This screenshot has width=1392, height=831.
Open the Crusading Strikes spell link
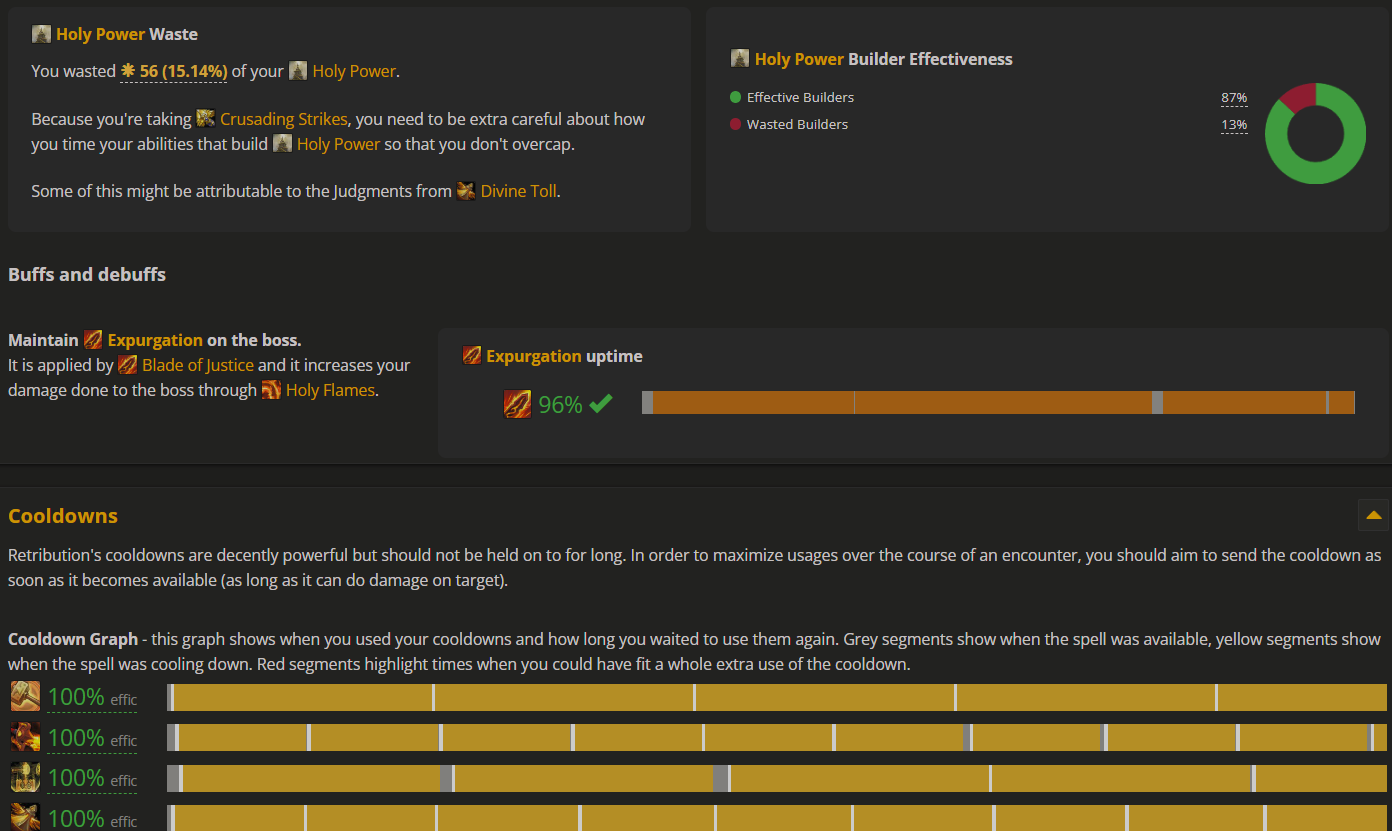pos(283,119)
